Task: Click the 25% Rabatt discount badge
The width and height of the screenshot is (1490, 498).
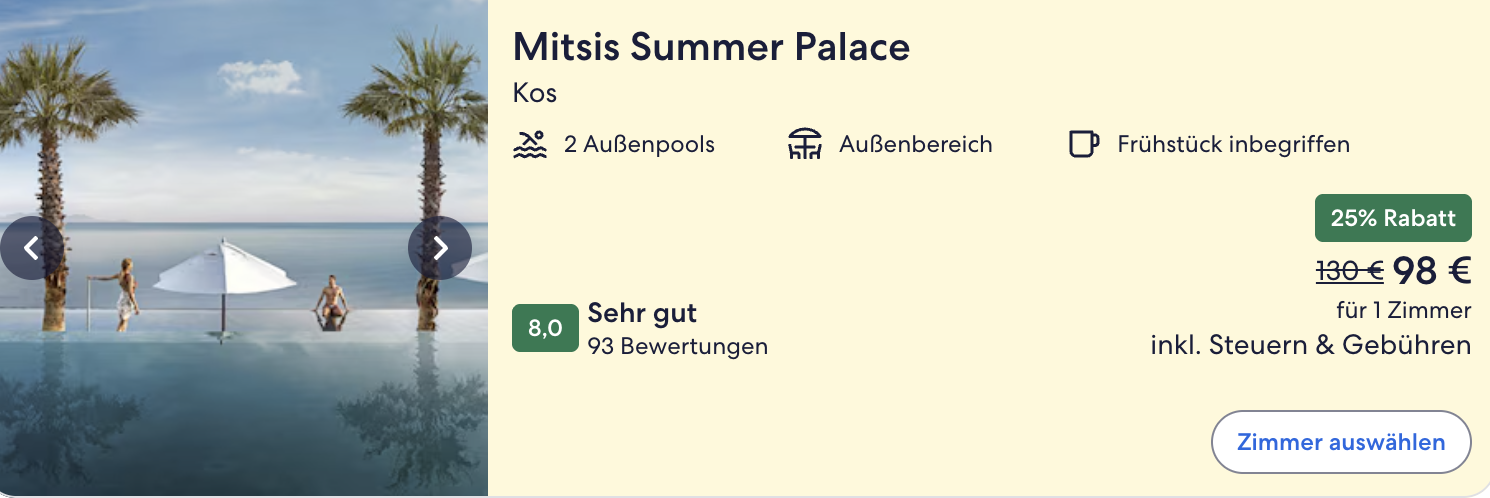Action: pyautogui.click(x=1393, y=218)
